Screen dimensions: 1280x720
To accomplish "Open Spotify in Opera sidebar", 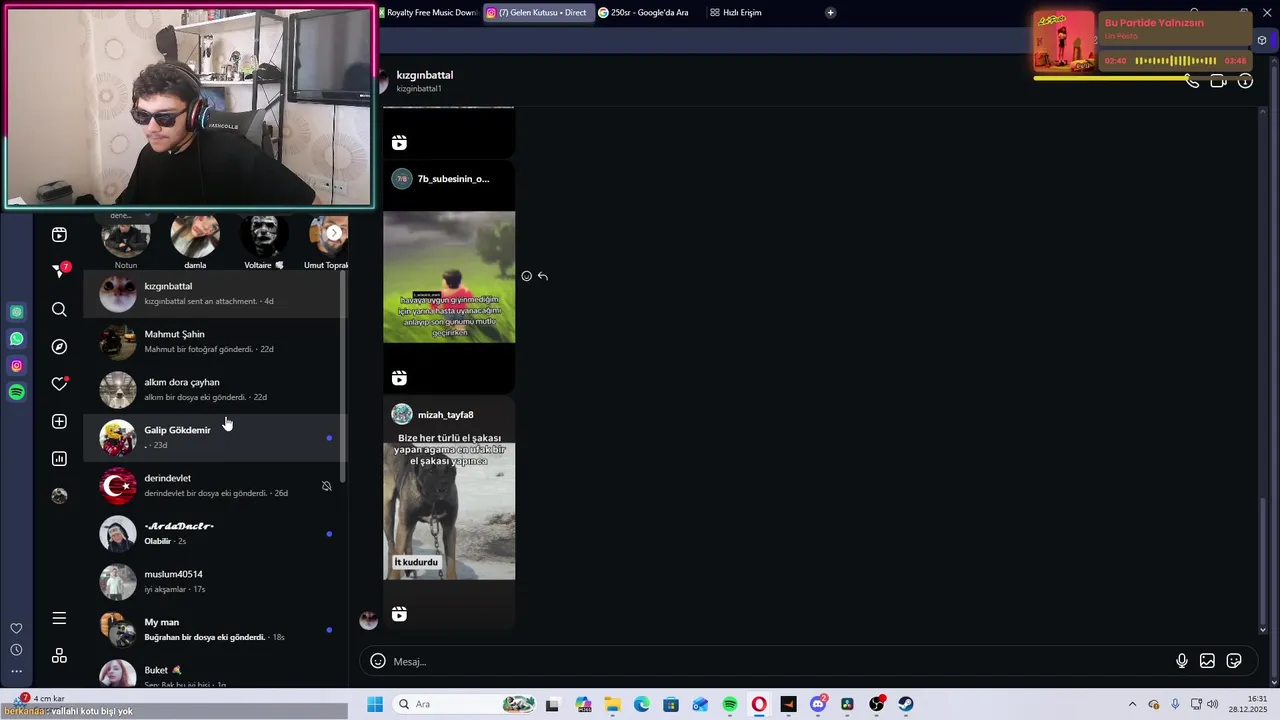I will click(x=16, y=393).
